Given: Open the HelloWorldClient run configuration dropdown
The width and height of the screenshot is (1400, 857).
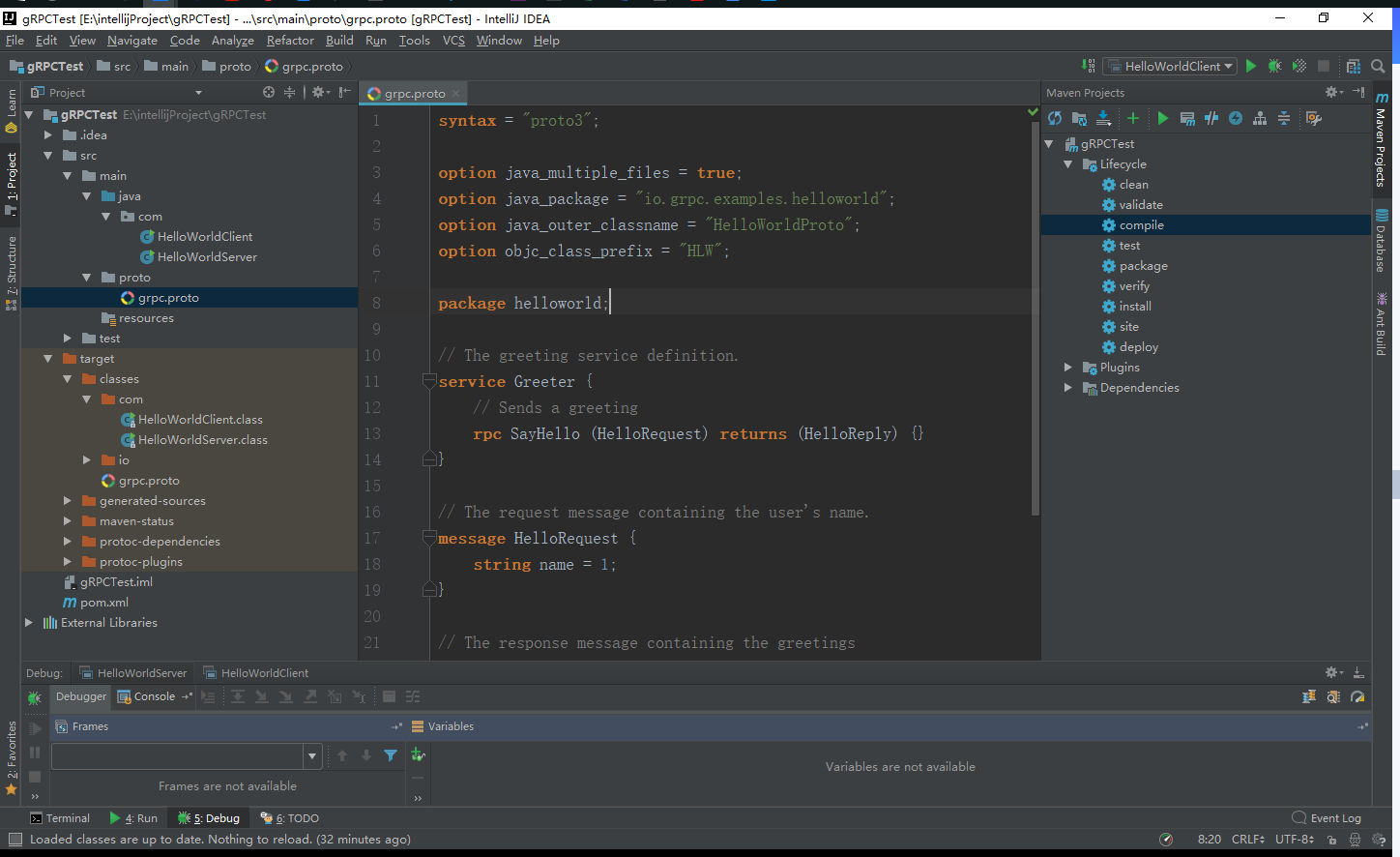Looking at the screenshot, I should pos(1171,66).
